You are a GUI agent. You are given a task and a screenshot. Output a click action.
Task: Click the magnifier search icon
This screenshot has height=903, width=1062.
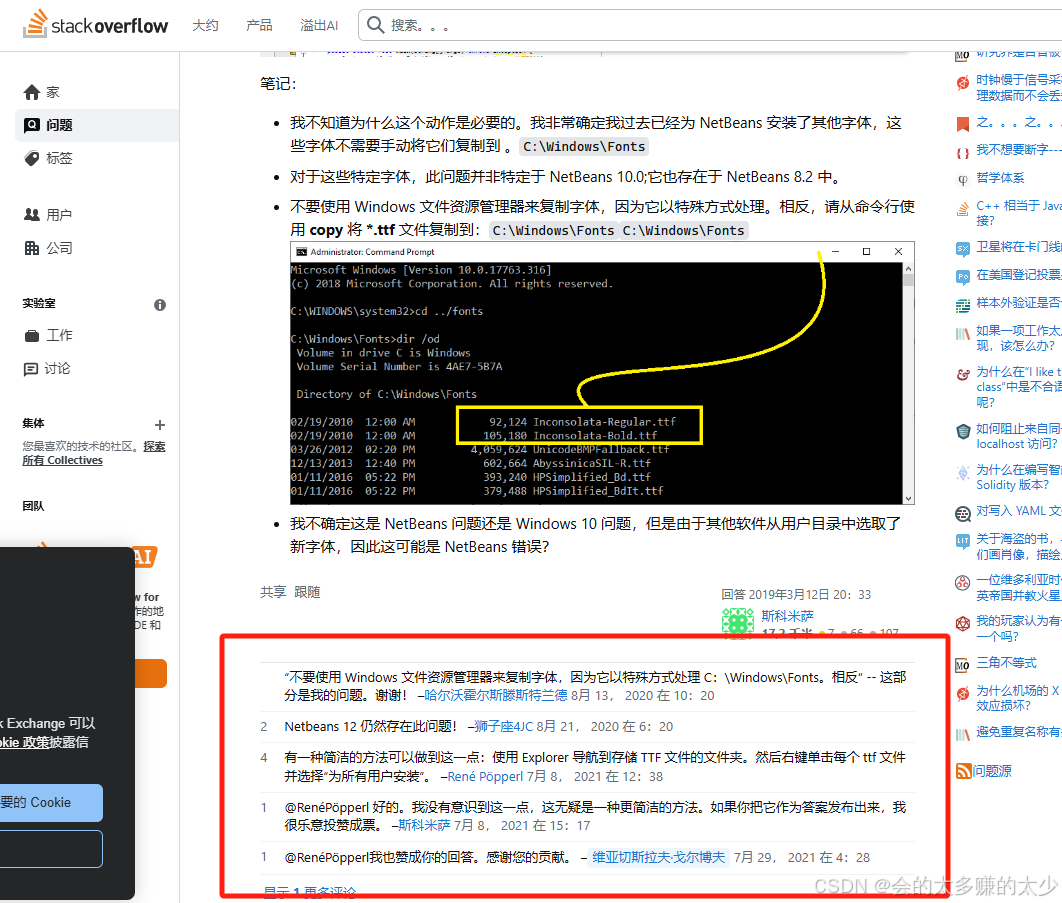[x=375, y=25]
